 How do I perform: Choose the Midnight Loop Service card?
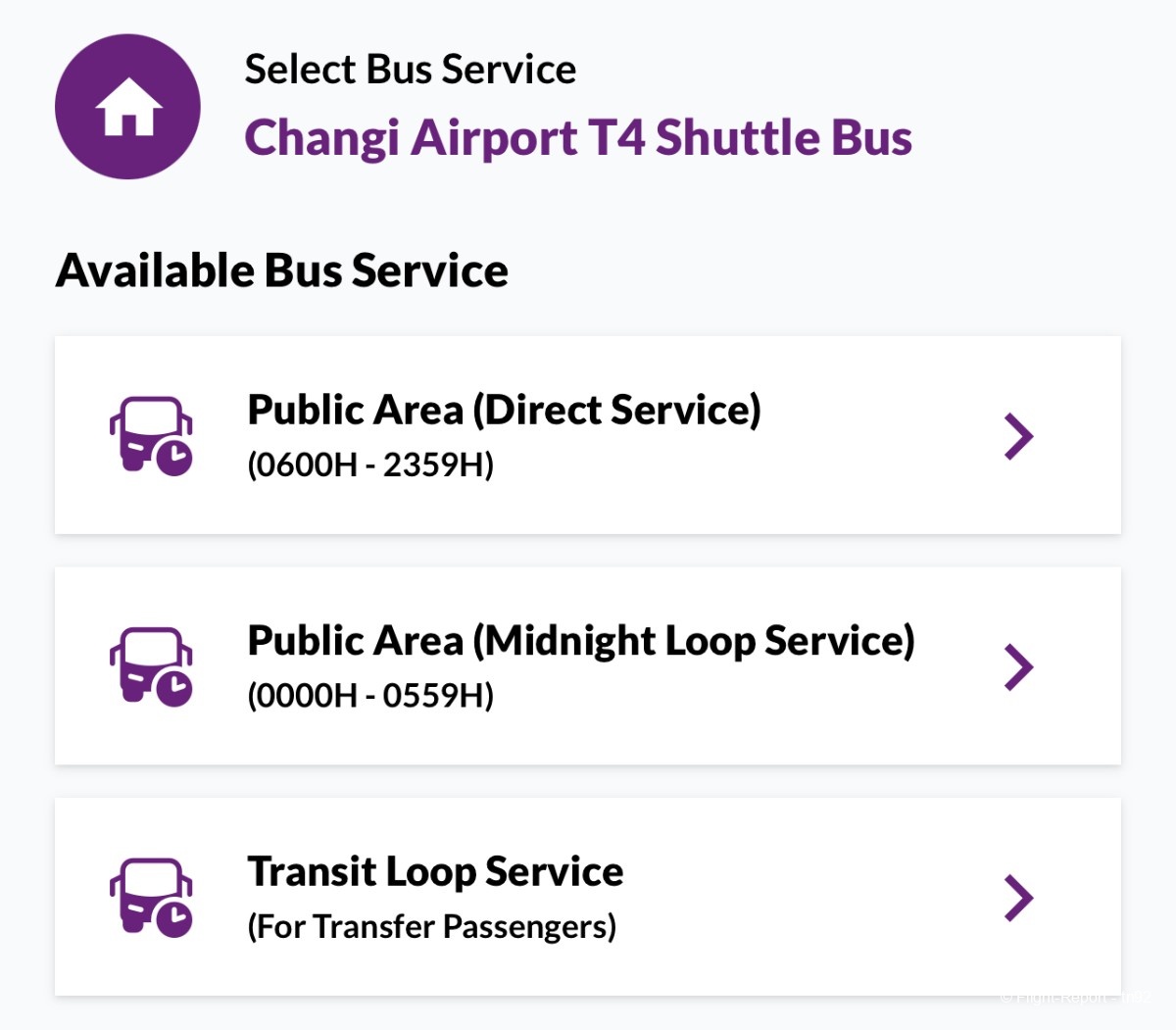(x=588, y=666)
